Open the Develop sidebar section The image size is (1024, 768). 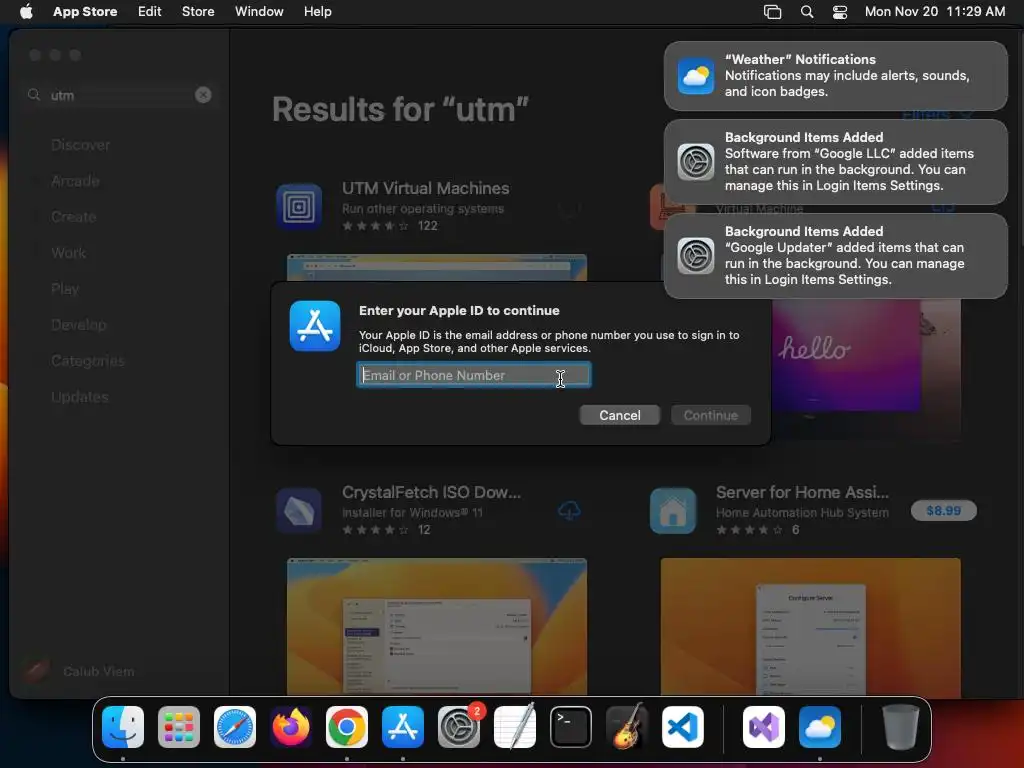tap(78, 325)
